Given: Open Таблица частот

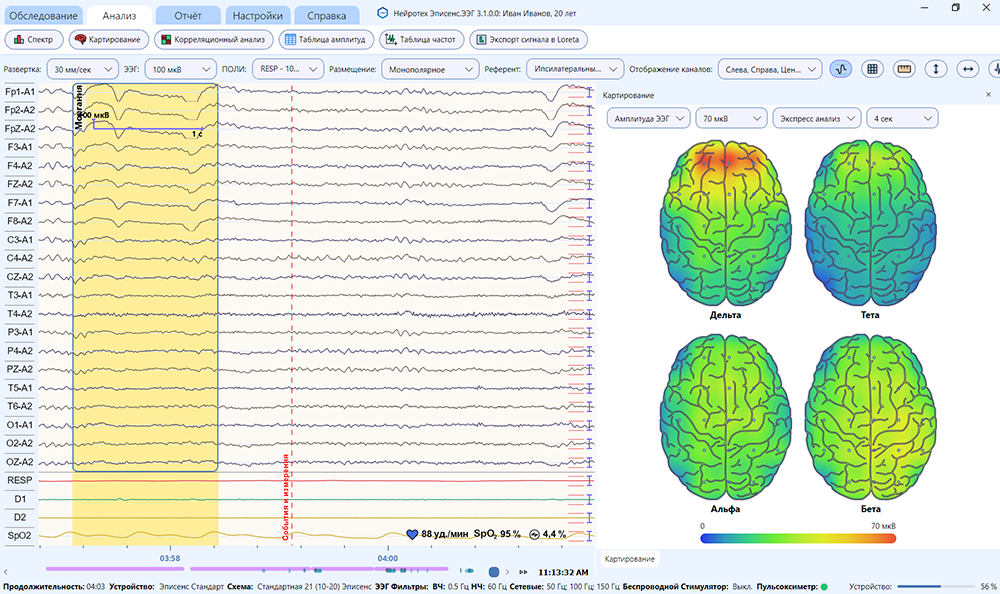Looking at the screenshot, I should click(x=422, y=40).
